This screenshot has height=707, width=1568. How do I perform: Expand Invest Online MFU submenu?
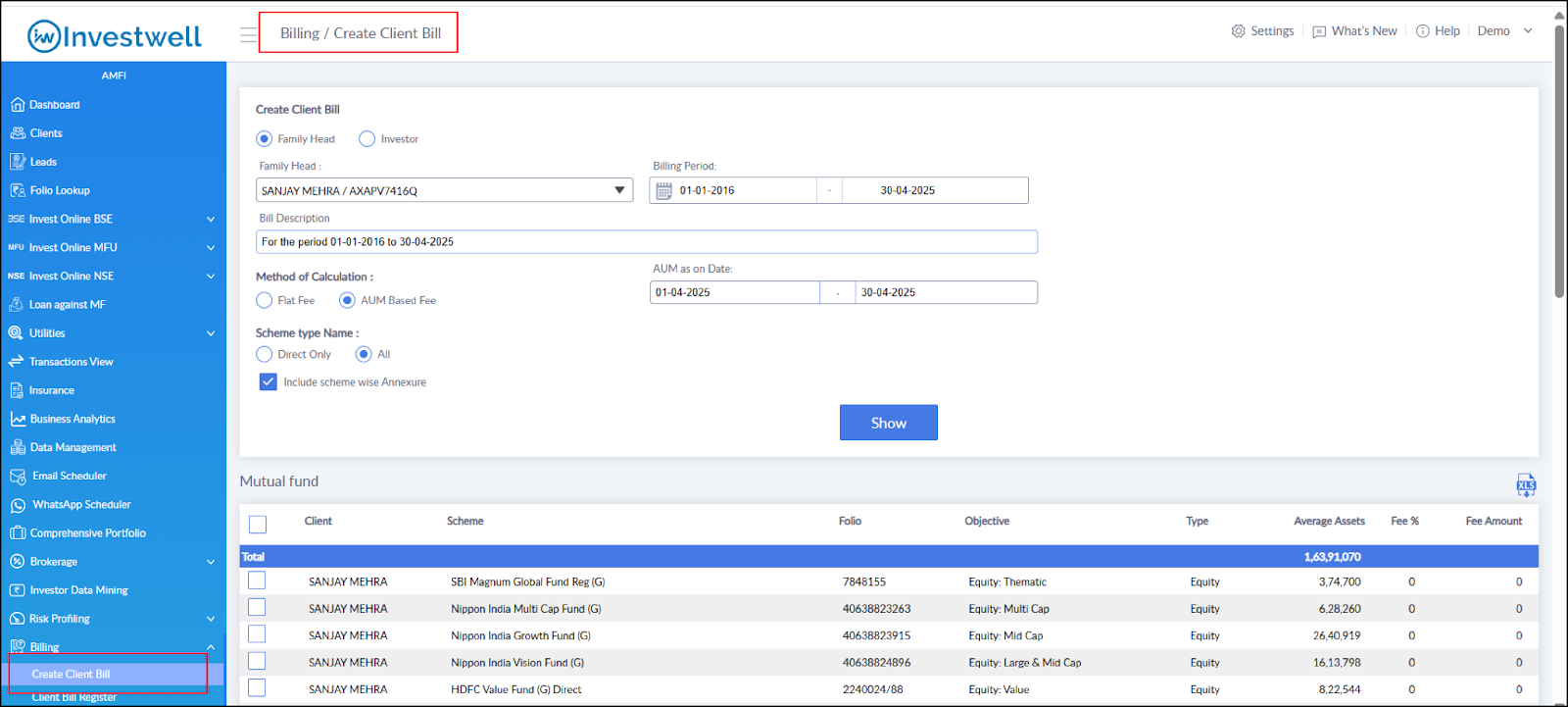click(211, 248)
